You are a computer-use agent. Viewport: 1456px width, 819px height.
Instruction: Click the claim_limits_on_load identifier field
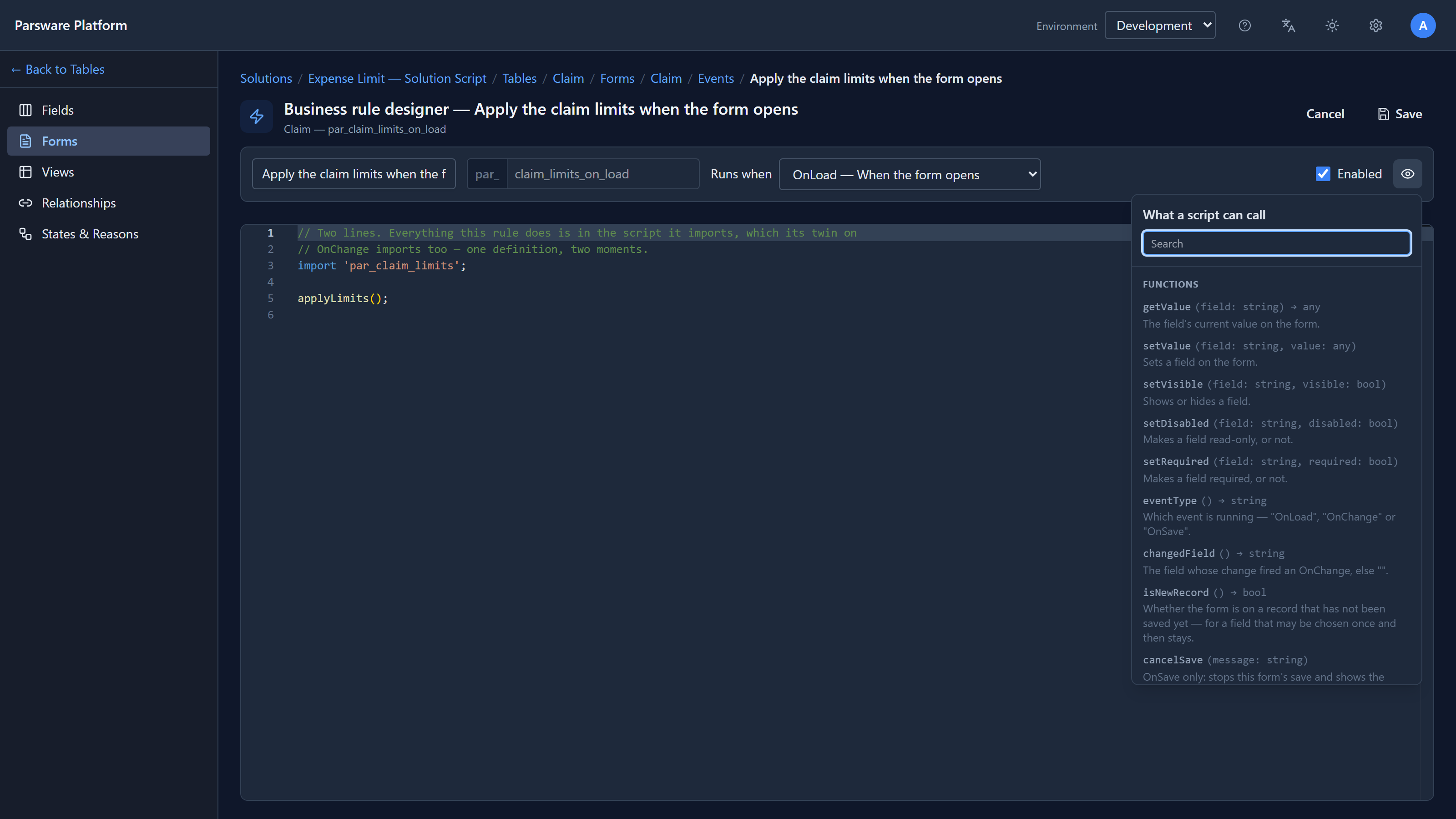coord(602,174)
